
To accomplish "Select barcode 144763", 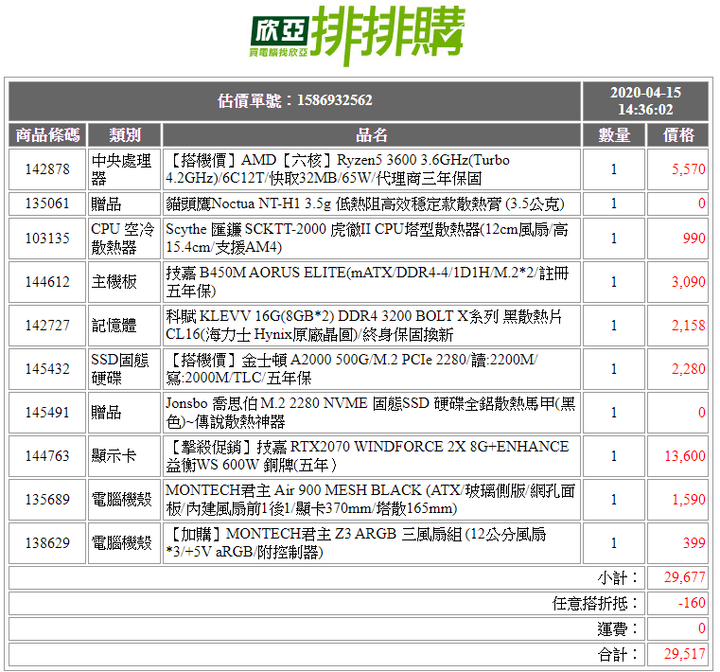I will [x=47, y=456].
